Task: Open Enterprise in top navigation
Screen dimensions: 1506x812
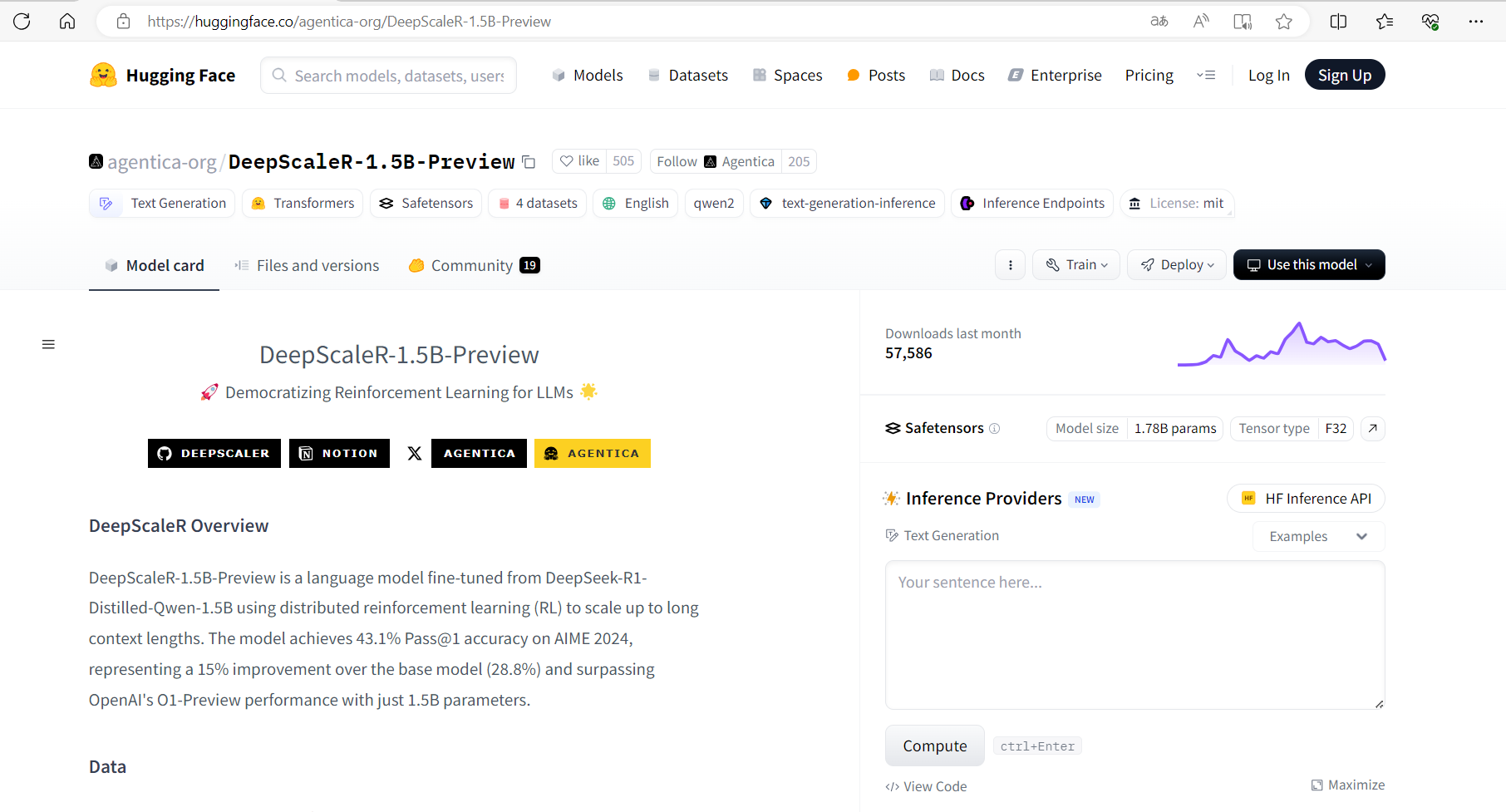Action: (x=1055, y=76)
